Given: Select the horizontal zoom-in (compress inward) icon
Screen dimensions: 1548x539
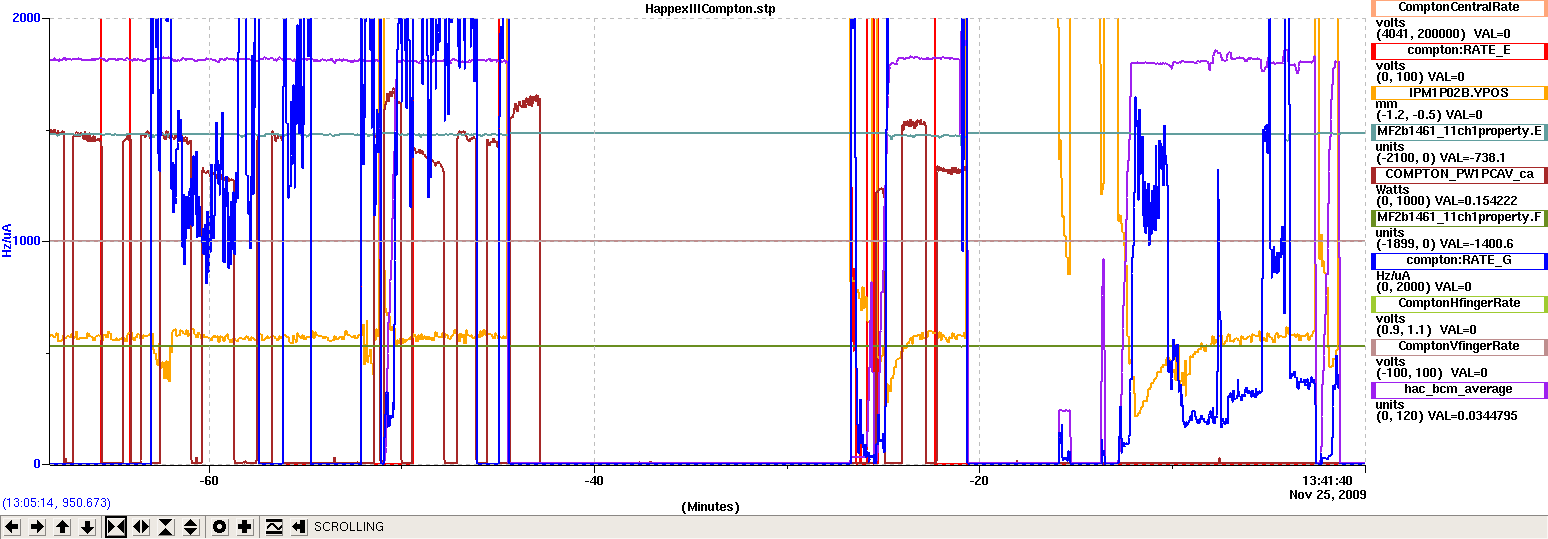Looking at the screenshot, I should pos(116,527).
